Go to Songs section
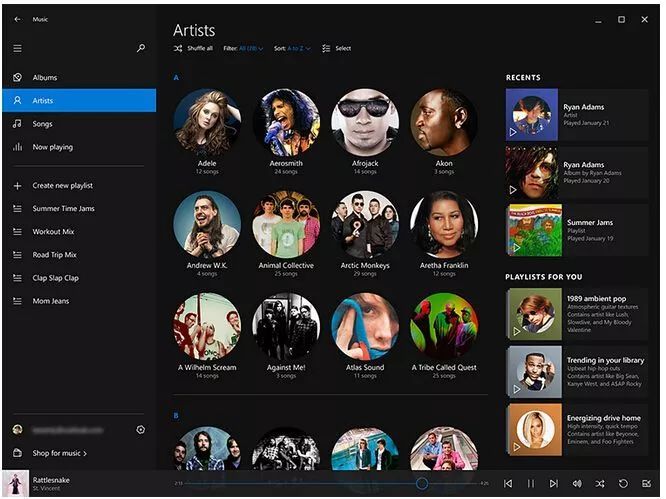The width and height of the screenshot is (666, 499). 79,124
